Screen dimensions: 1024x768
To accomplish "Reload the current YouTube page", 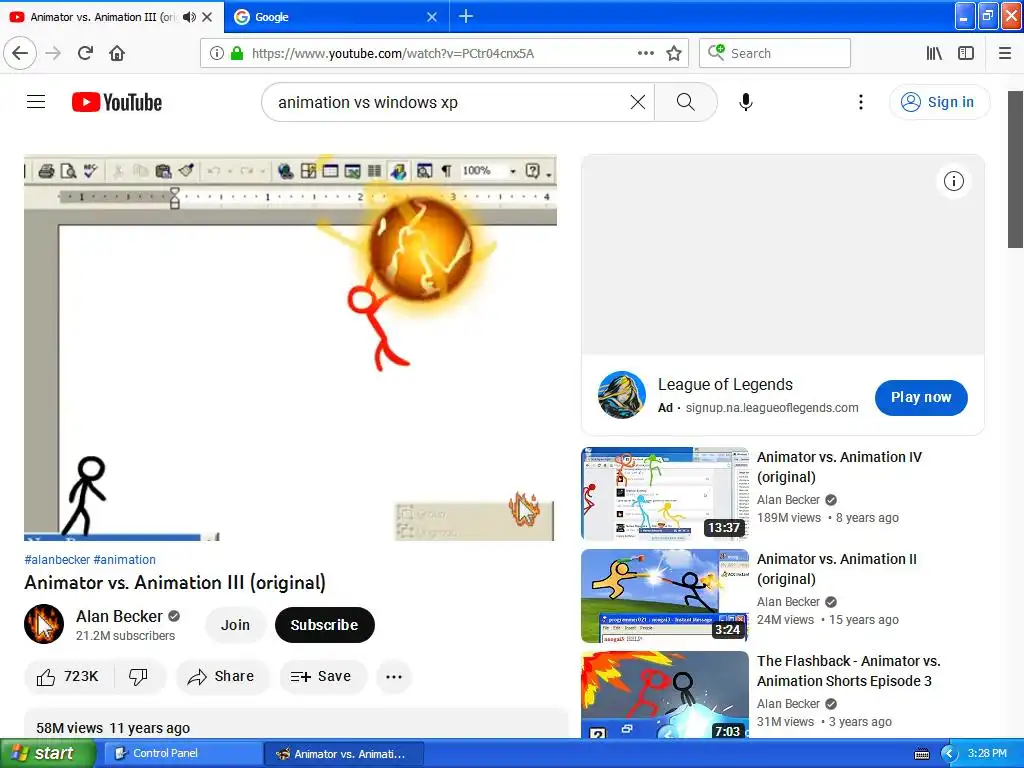I will 86,53.
